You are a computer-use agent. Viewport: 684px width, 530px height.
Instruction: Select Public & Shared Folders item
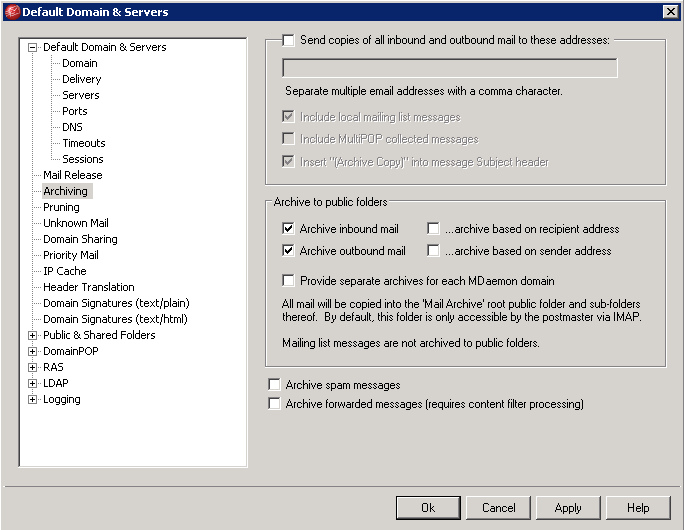tap(99, 335)
